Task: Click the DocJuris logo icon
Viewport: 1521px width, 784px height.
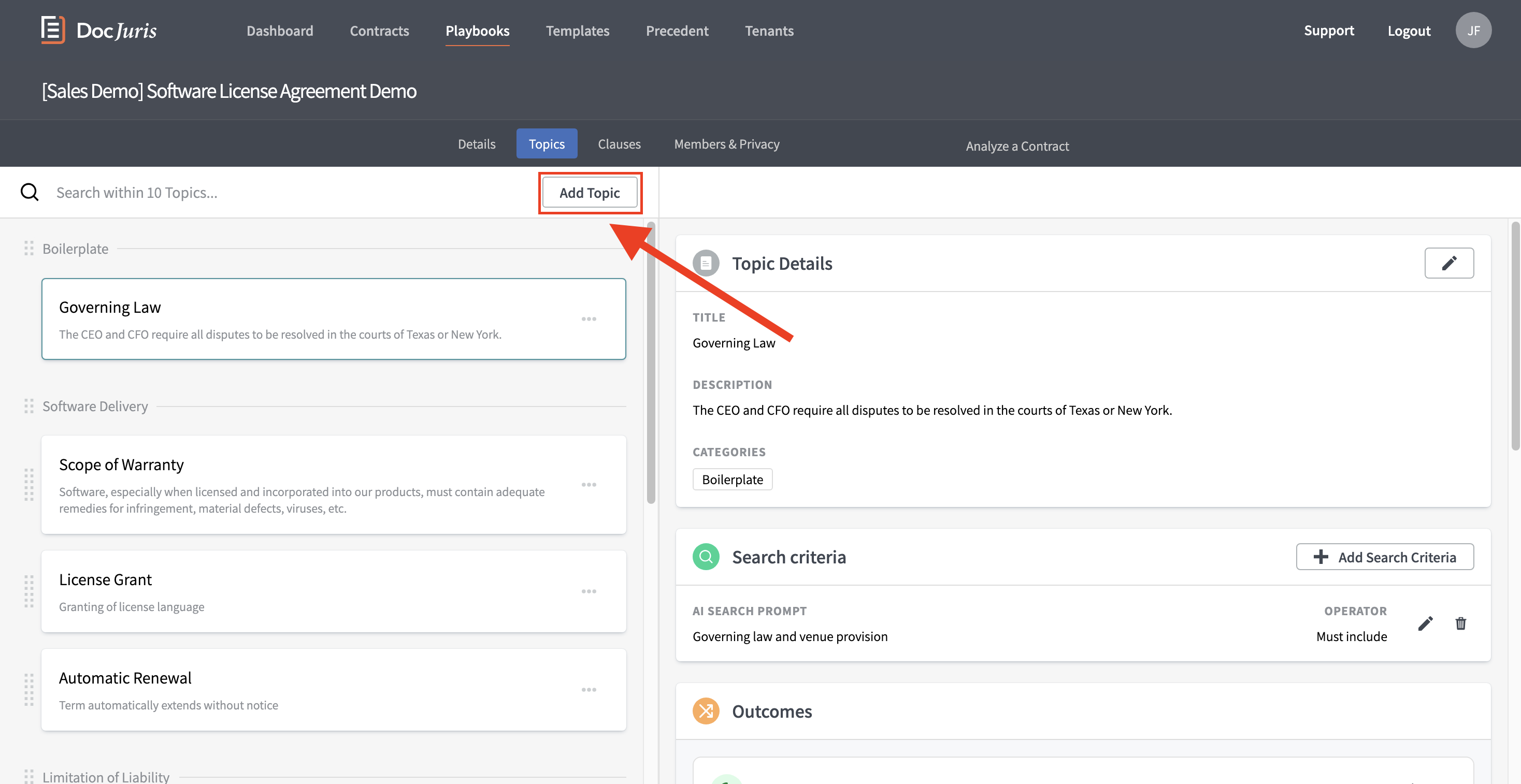Action: 52,30
